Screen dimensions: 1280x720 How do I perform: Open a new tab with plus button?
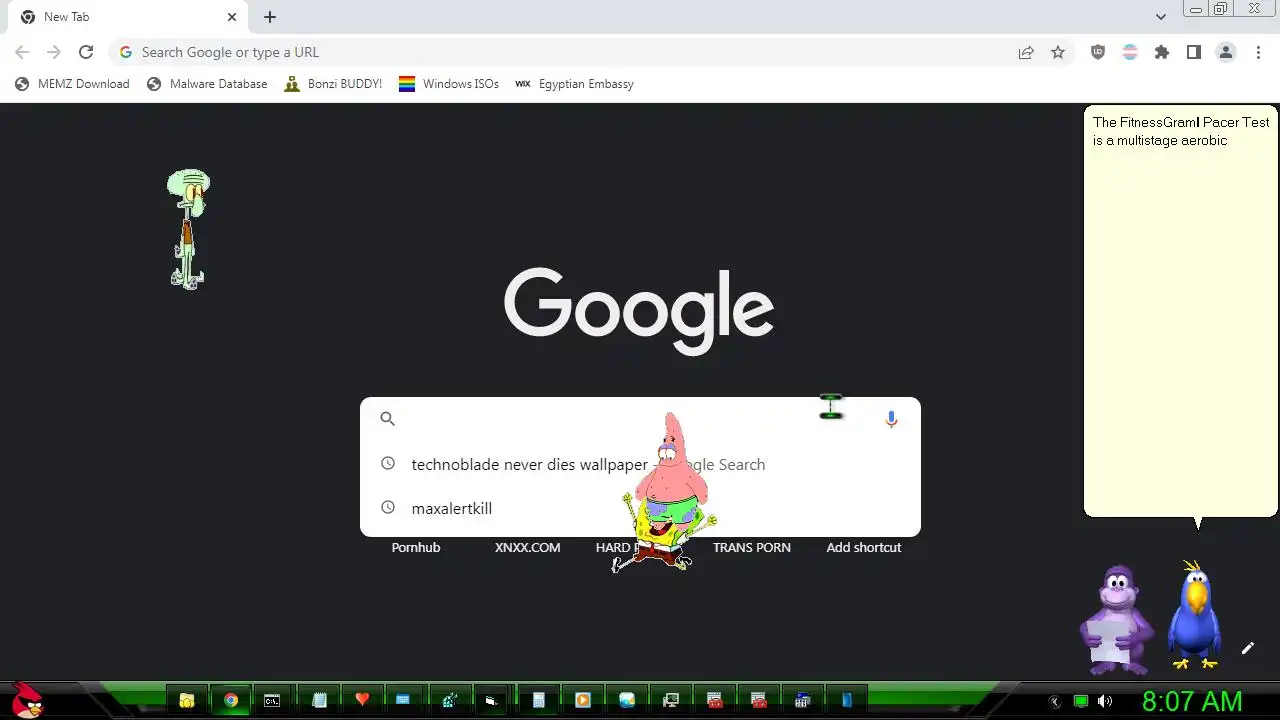click(270, 17)
